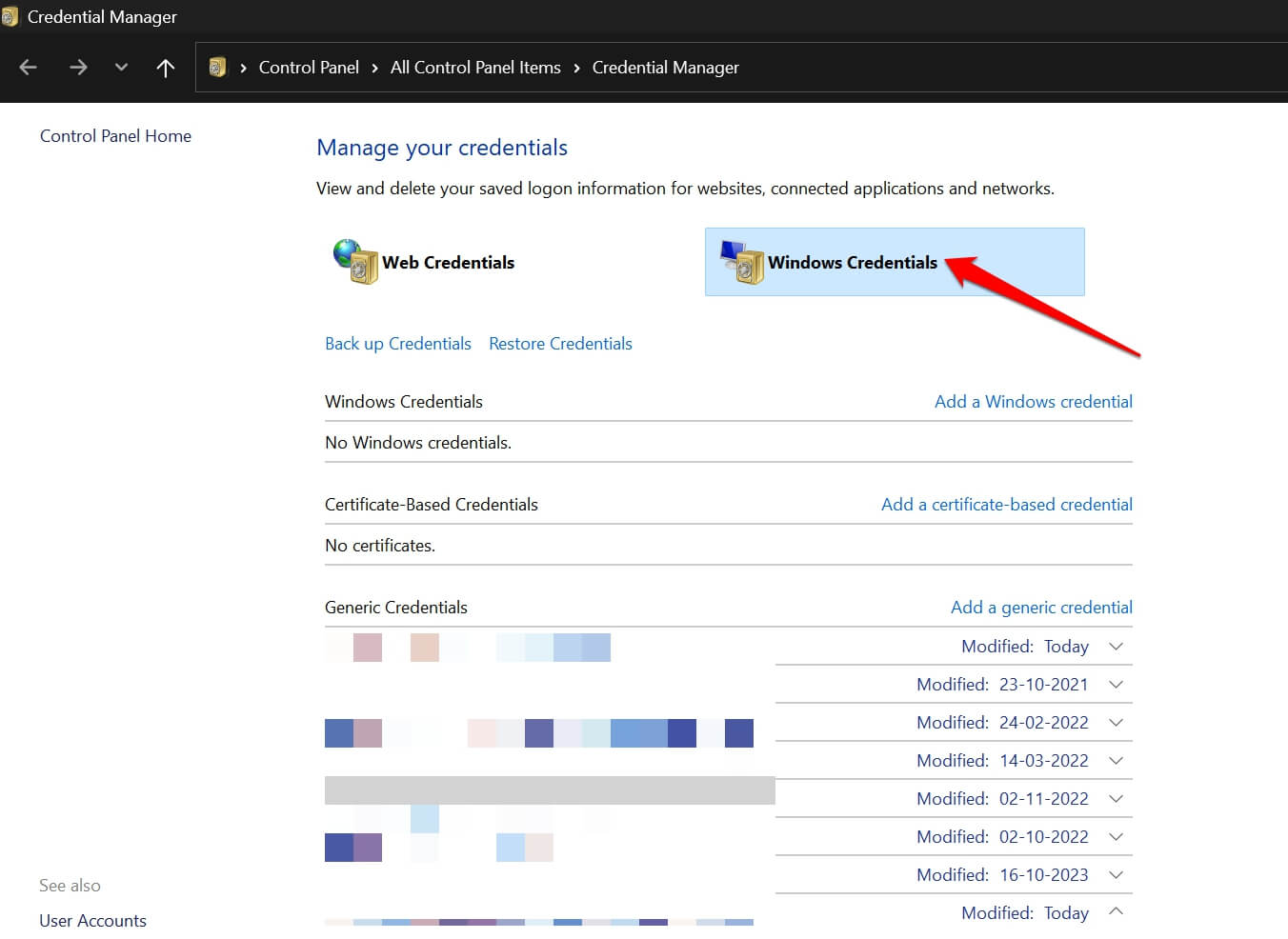Open the Control Panel breadcrumb
Image resolution: width=1288 pixels, height=939 pixels.
coord(309,67)
